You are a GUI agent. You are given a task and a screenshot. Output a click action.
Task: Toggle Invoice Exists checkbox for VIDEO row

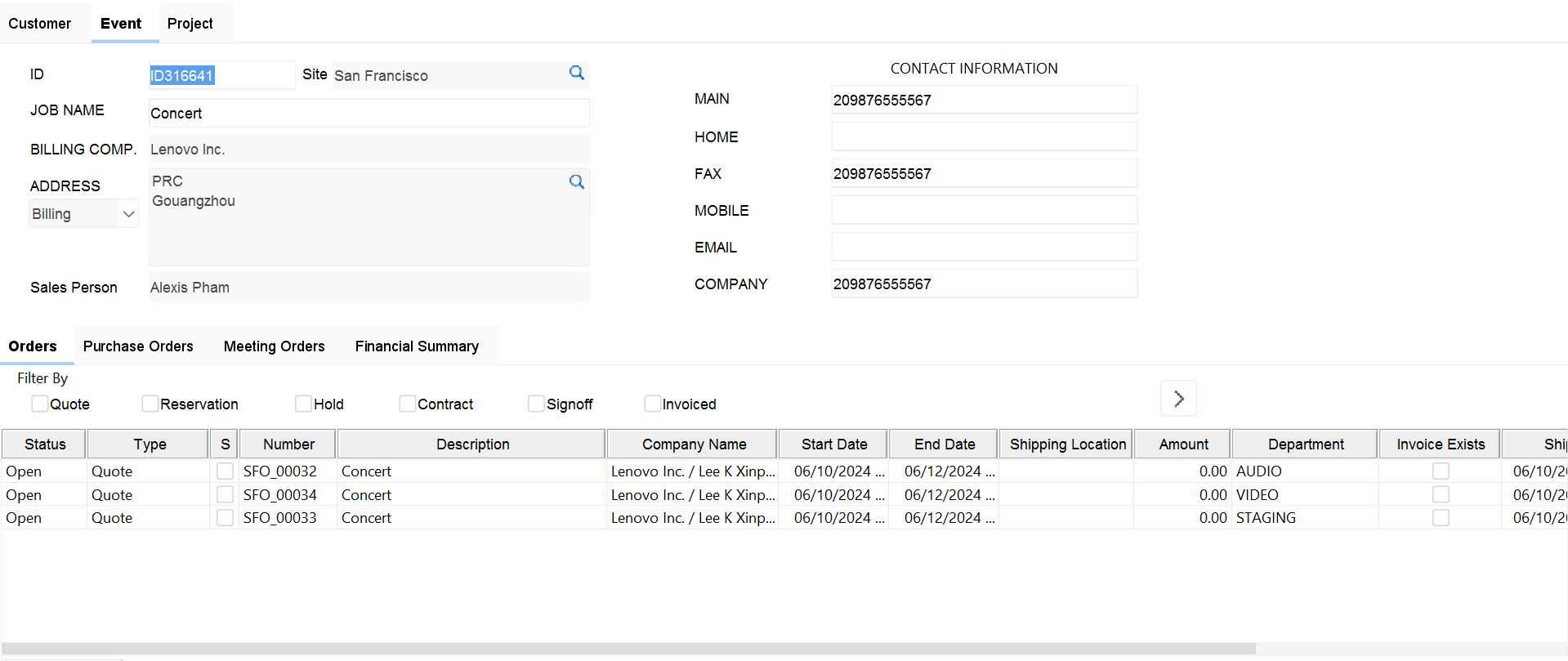[x=1441, y=495]
